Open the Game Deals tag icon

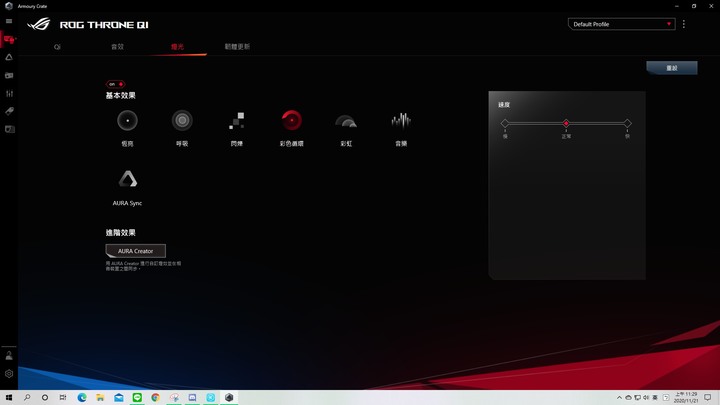click(x=9, y=111)
